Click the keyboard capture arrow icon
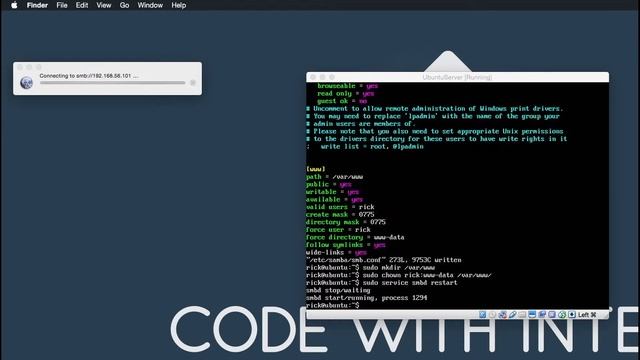The image size is (640, 360). 572,315
